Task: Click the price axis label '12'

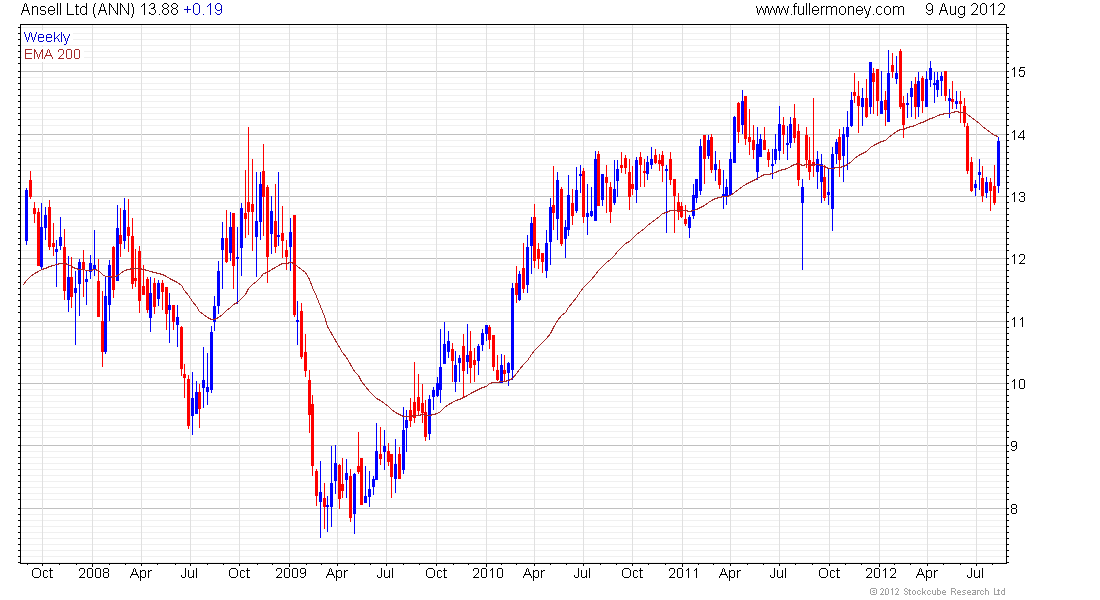Action: [x=1017, y=260]
